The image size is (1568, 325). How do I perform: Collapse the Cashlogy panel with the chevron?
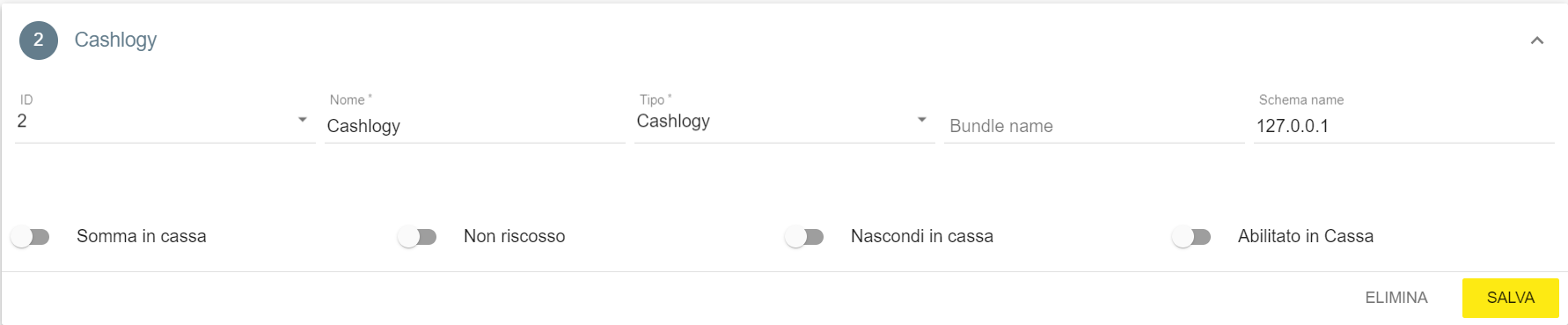click(1537, 41)
